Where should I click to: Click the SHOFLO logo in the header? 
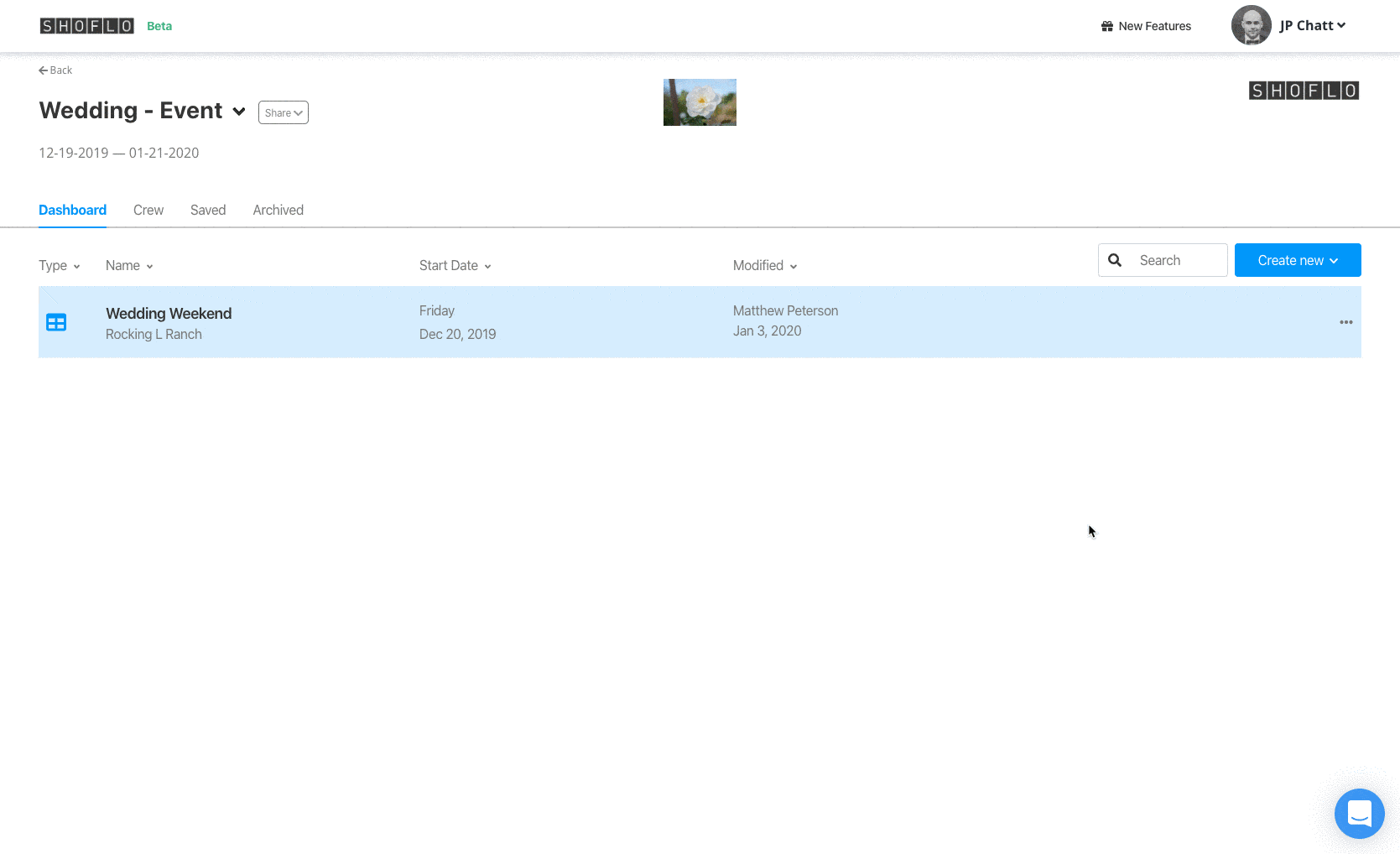coord(86,24)
